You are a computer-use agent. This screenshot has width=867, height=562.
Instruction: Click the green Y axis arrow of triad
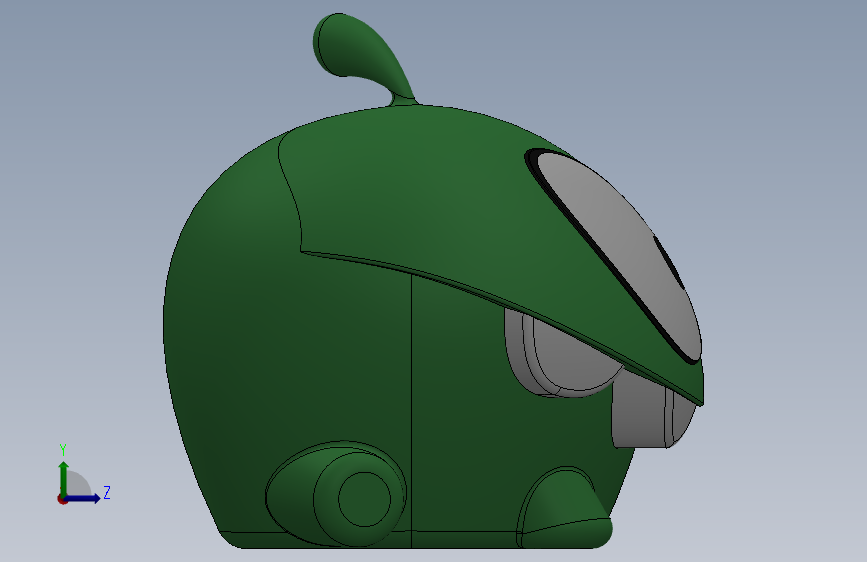coord(64,478)
